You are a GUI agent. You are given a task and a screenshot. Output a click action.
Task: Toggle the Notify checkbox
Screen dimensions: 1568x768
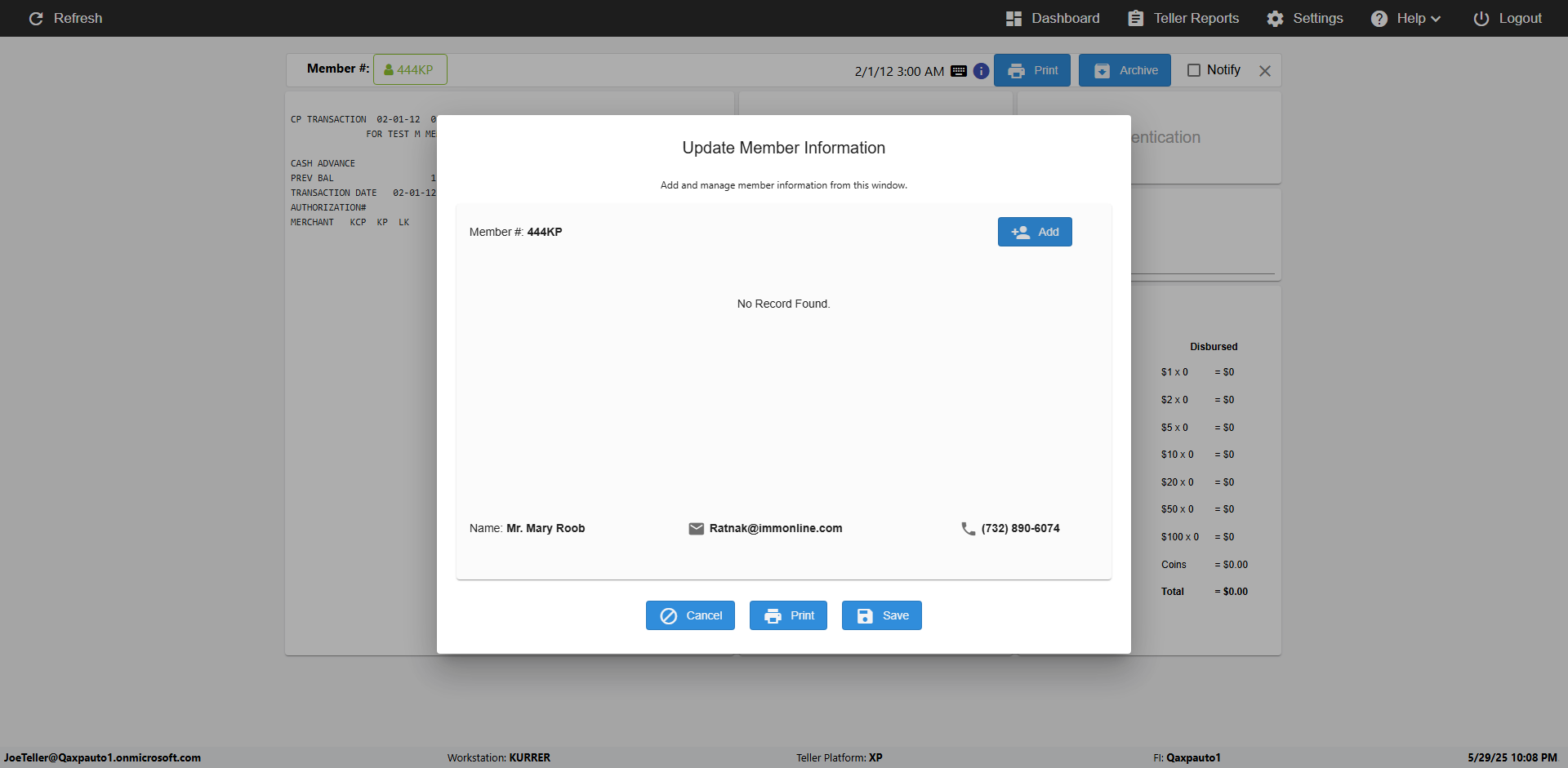[1194, 70]
